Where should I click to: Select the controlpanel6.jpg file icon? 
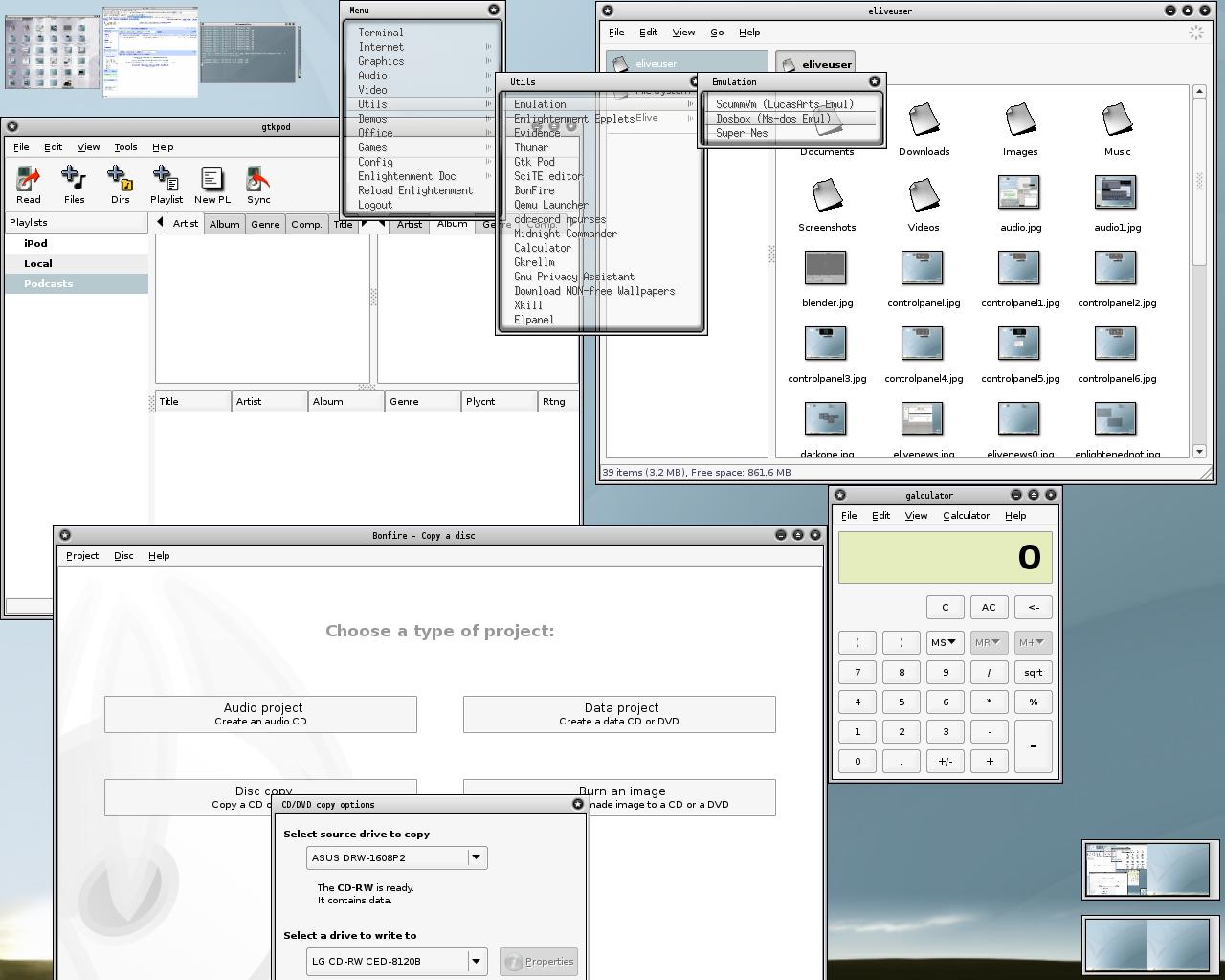click(x=1115, y=344)
